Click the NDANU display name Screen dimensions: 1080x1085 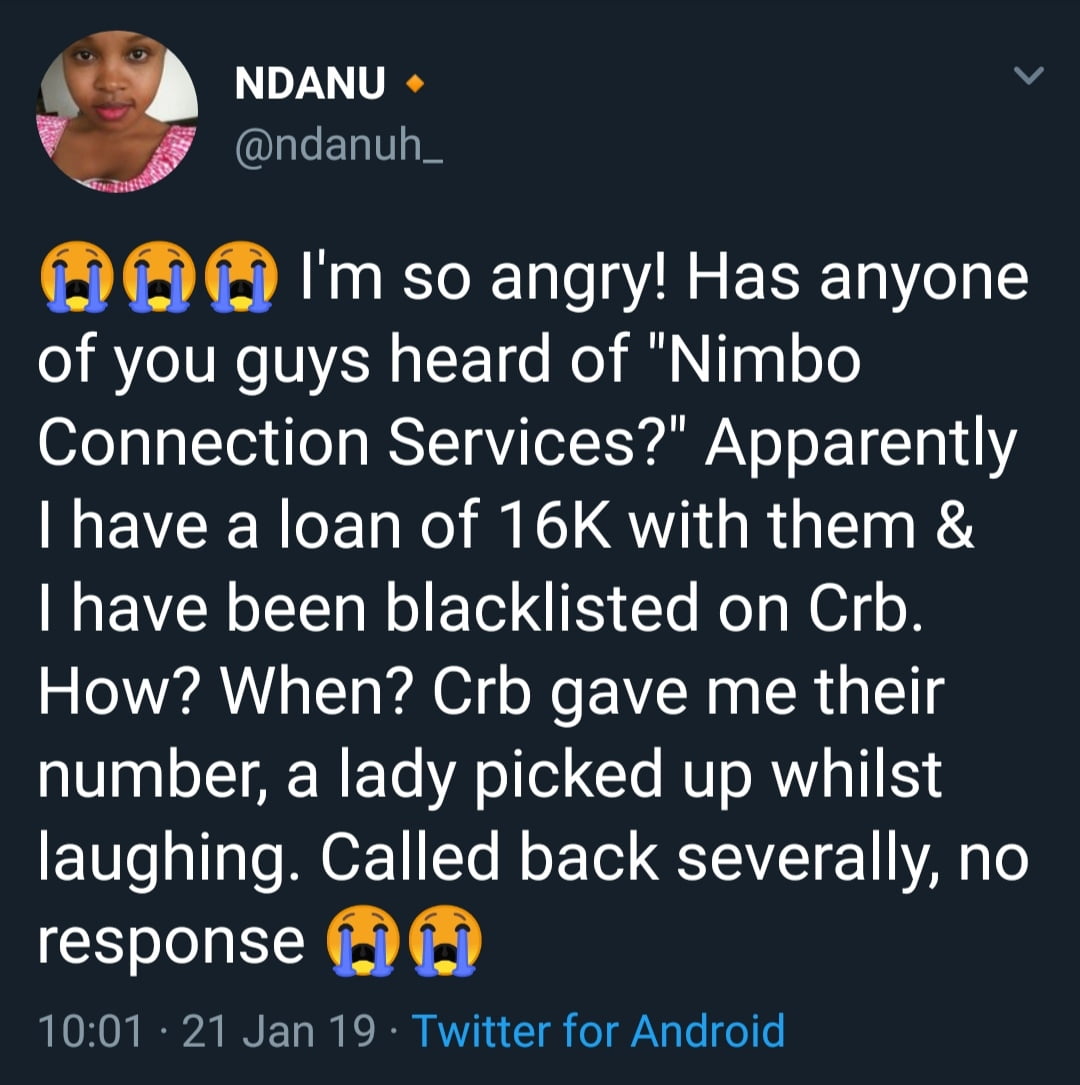(310, 85)
